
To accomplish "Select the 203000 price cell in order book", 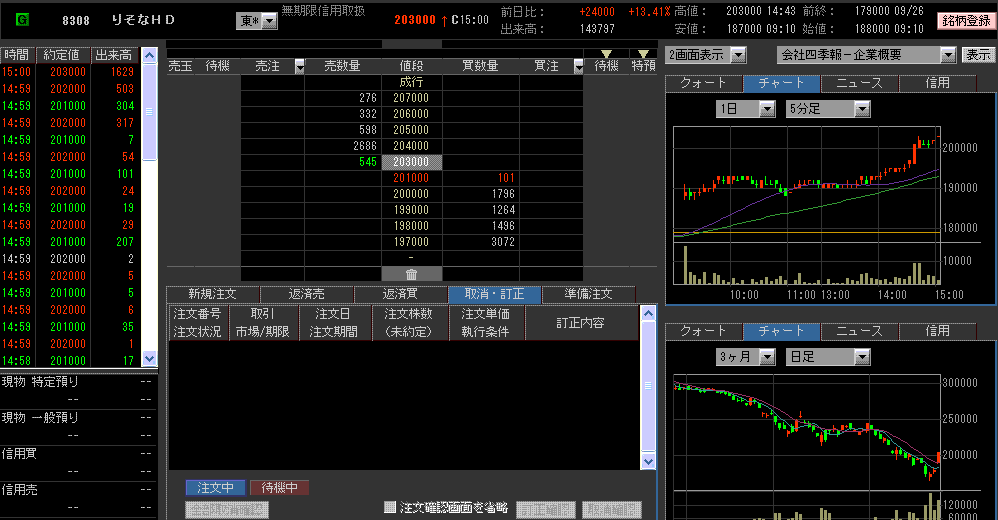I will point(411,162).
